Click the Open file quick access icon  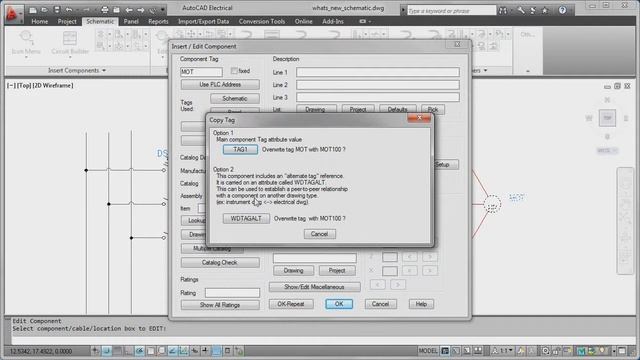[x=44, y=10]
